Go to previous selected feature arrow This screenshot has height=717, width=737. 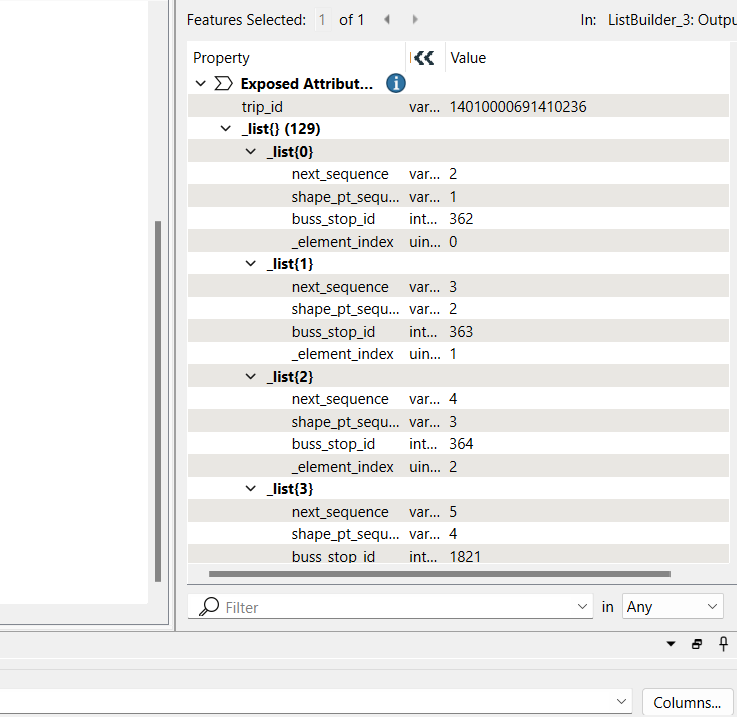tap(387, 19)
